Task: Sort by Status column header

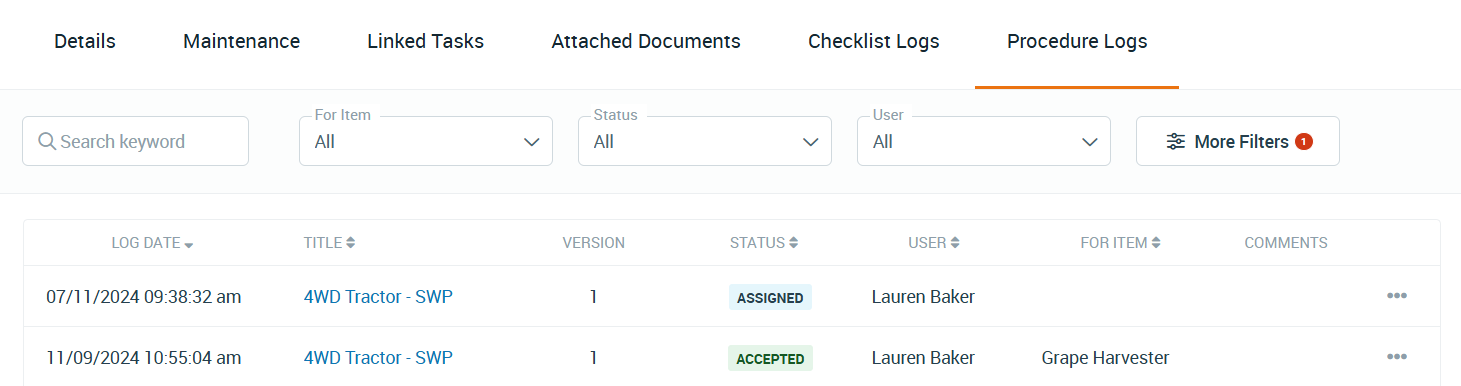Action: coord(764,243)
